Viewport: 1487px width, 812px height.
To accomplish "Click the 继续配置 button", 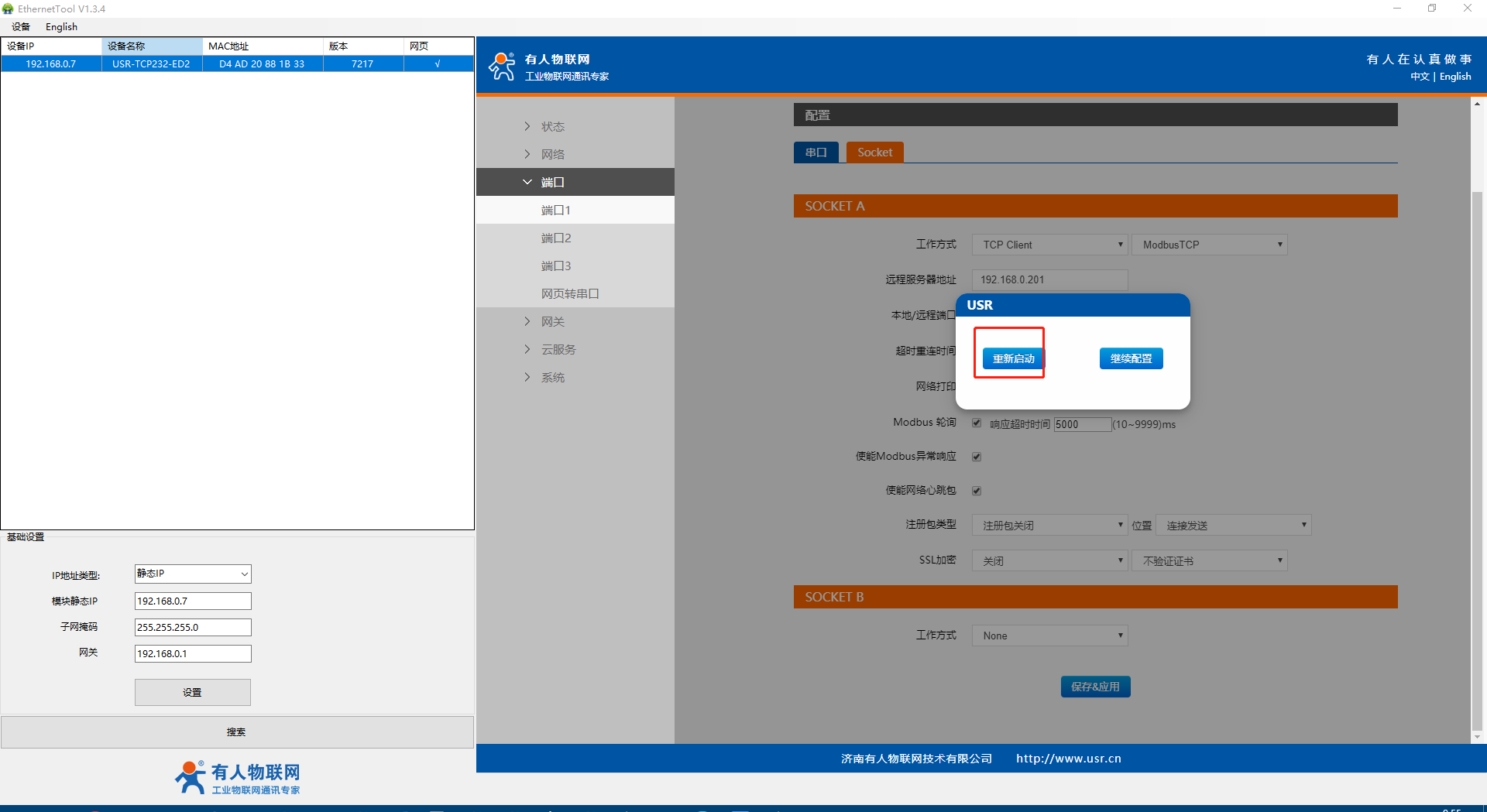I will [x=1131, y=358].
